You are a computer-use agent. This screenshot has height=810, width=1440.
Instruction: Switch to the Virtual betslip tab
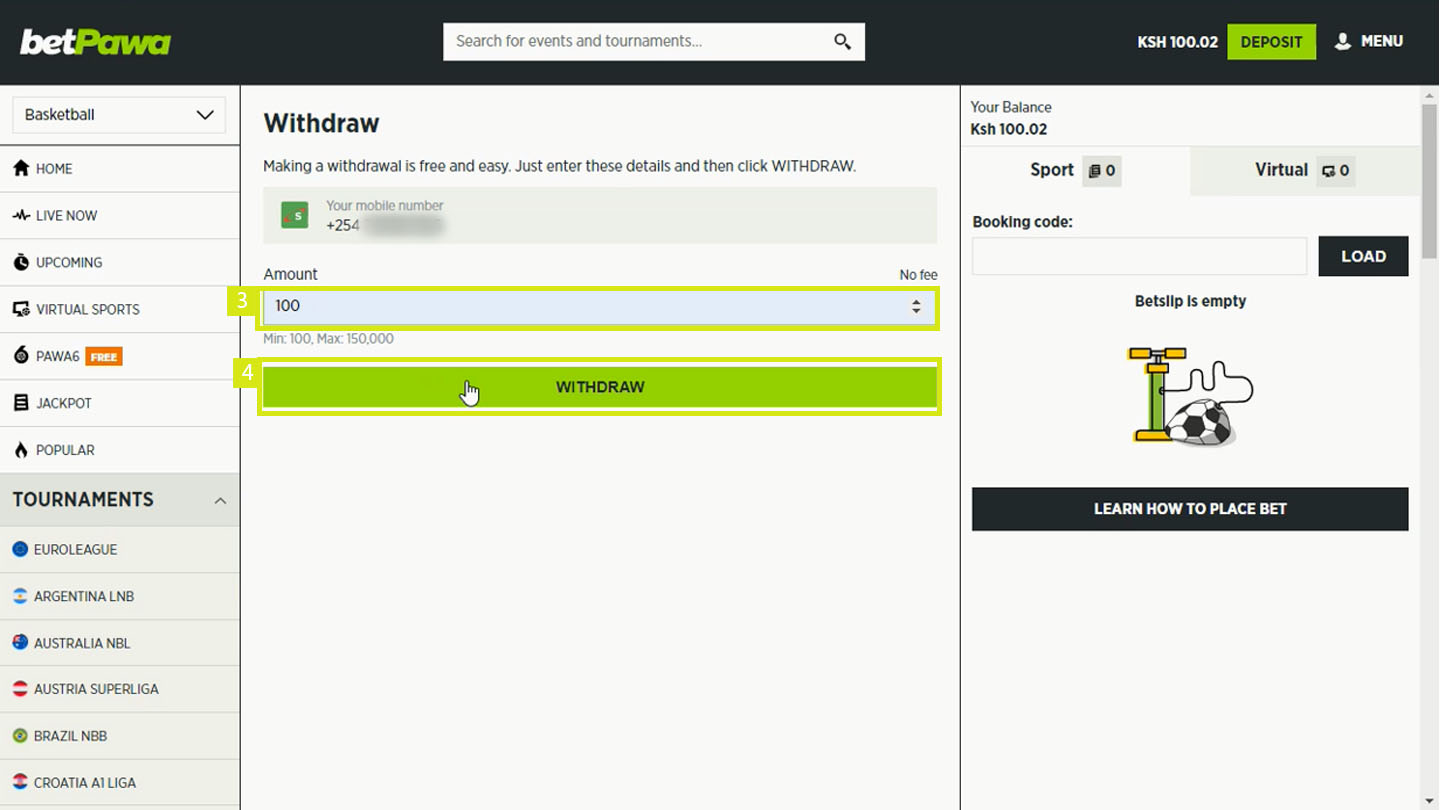[1305, 171]
